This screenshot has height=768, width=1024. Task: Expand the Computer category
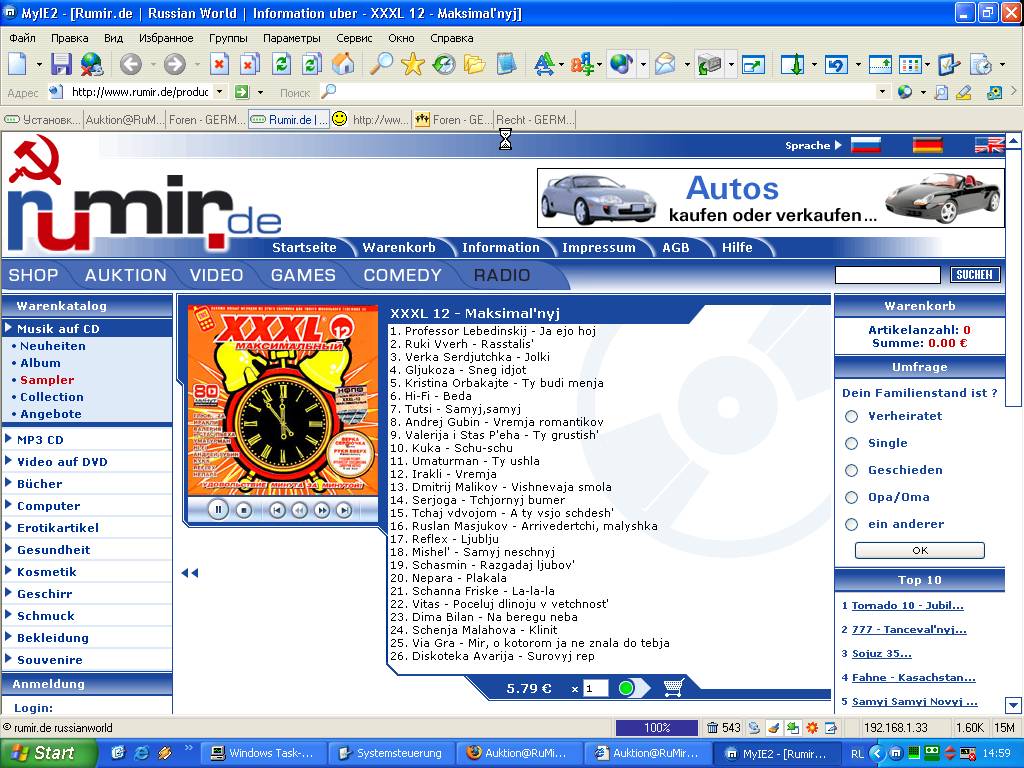[48, 506]
